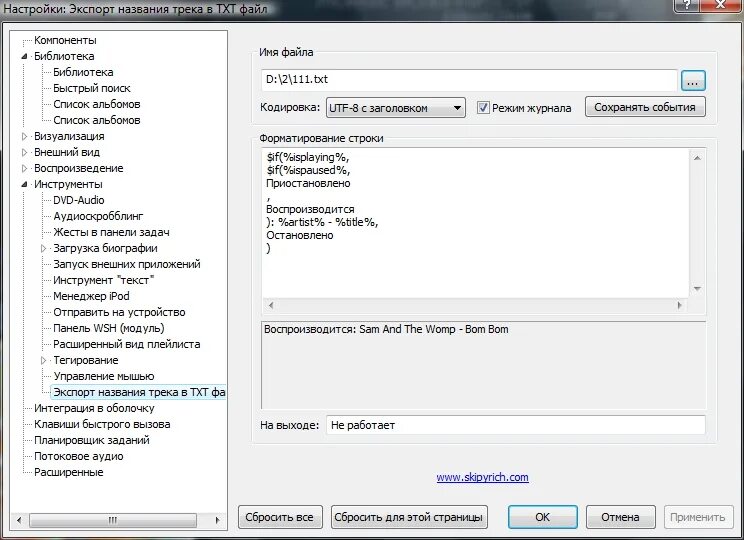This screenshot has width=744, height=540.
Task: Expand the Загрузка биографии node
Action: coord(44,248)
